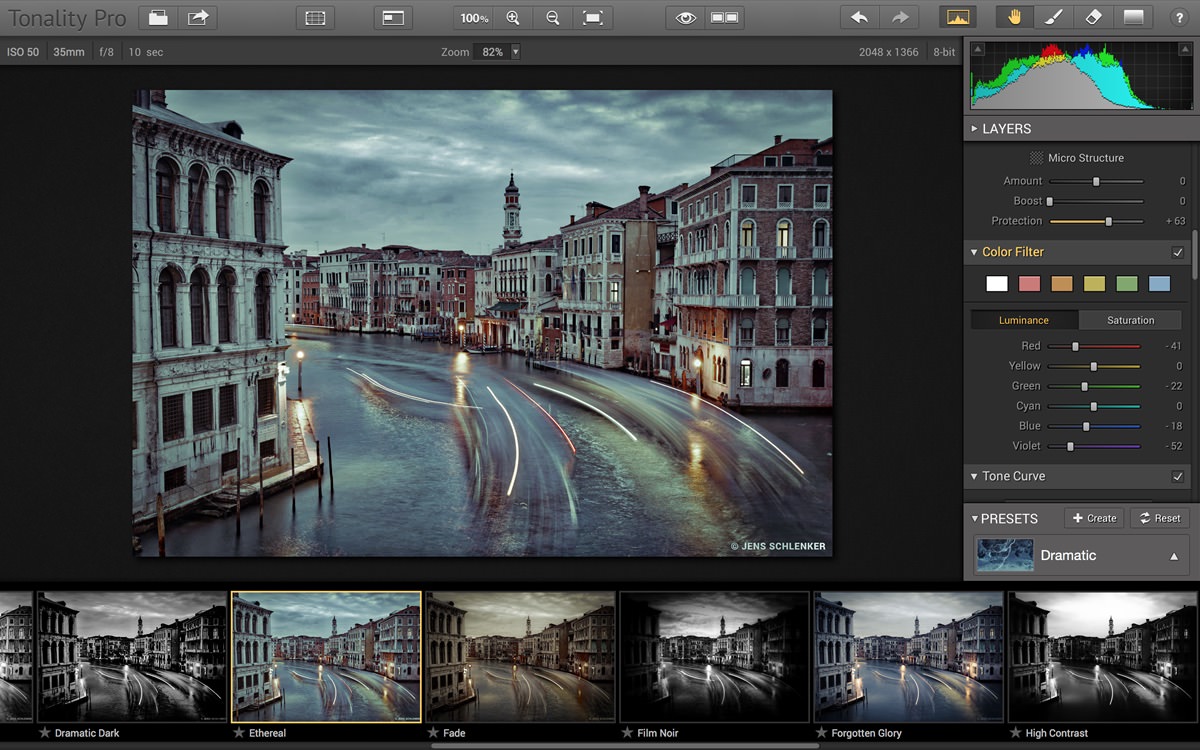
Task: Pick the green color filter swatch
Action: (x=1127, y=284)
